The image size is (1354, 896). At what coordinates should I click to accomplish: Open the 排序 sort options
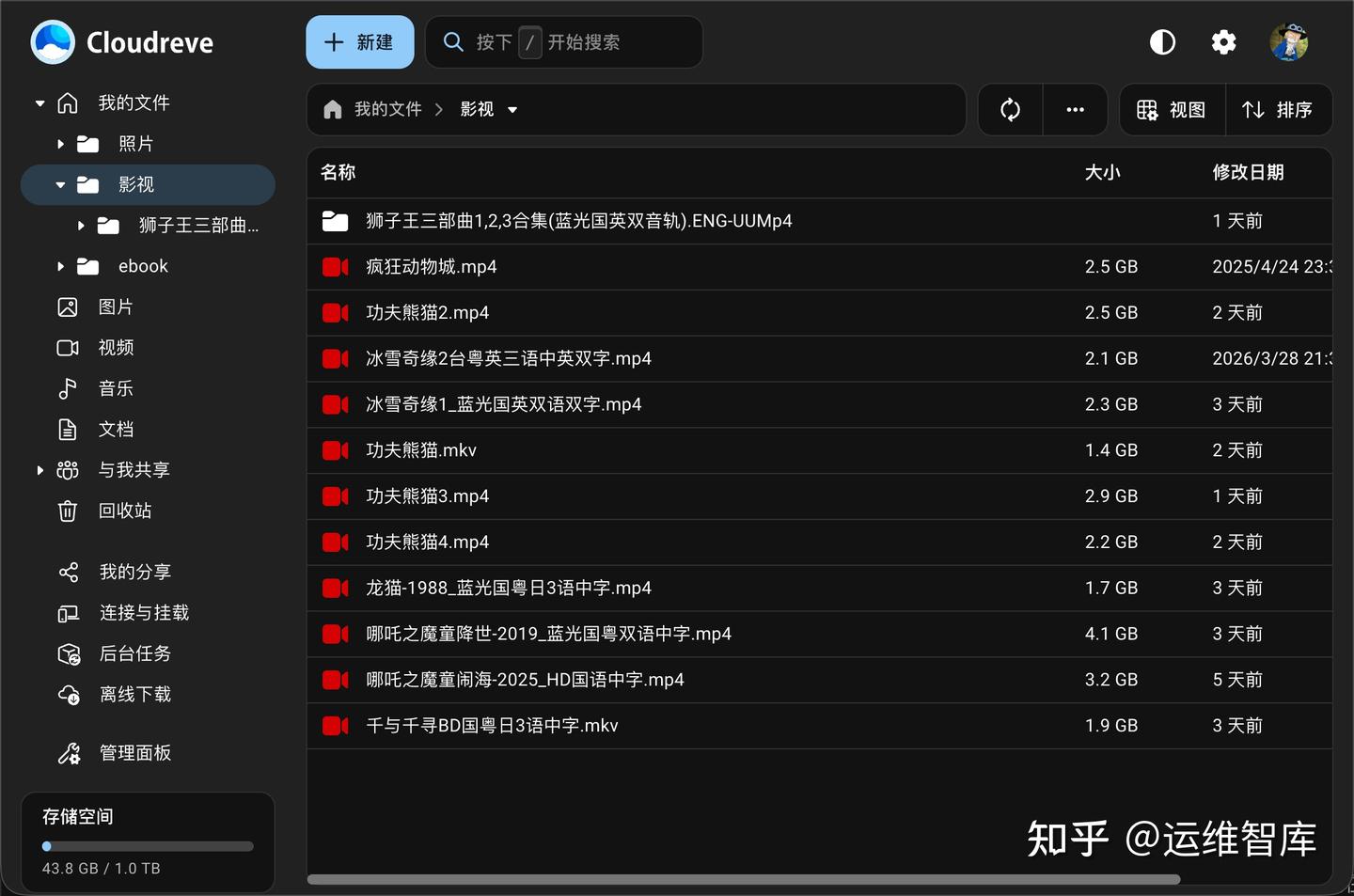(1279, 110)
